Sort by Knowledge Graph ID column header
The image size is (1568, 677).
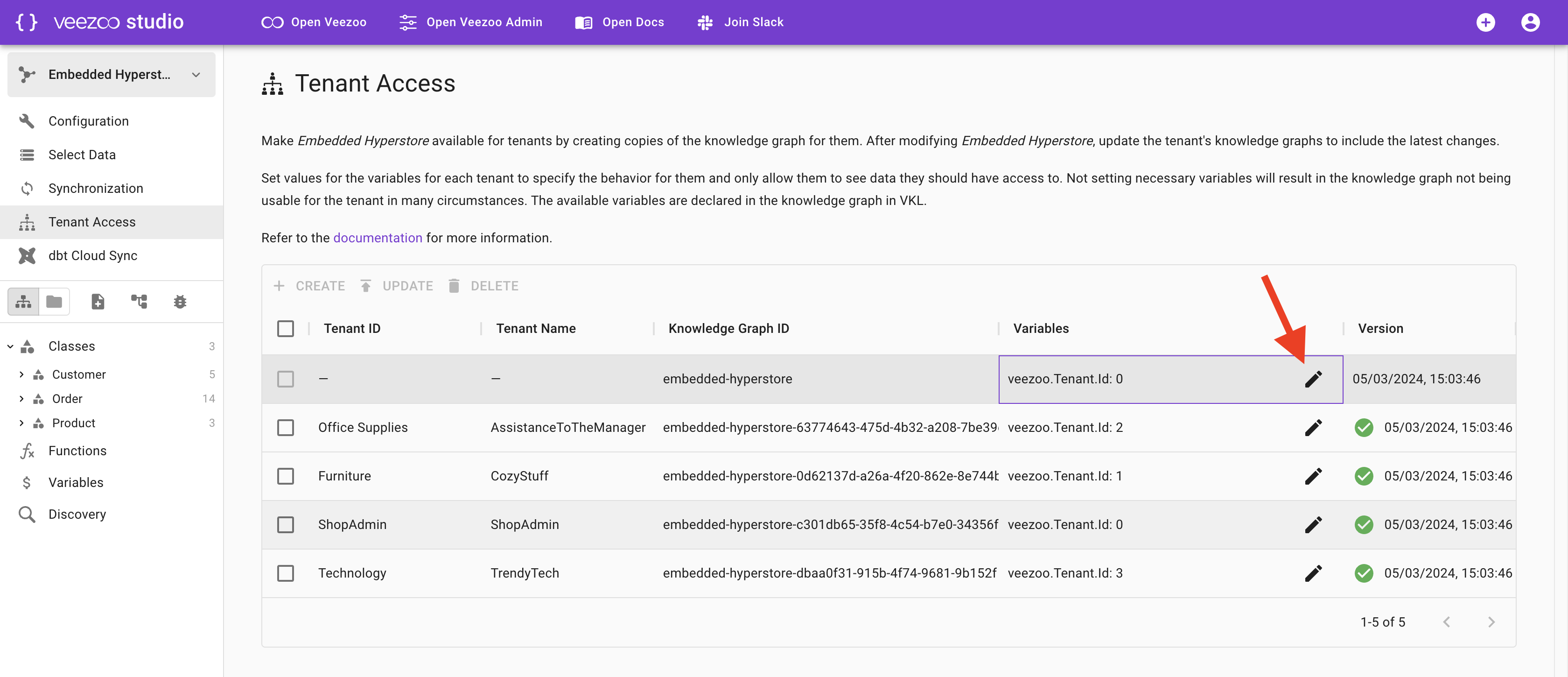click(x=728, y=329)
